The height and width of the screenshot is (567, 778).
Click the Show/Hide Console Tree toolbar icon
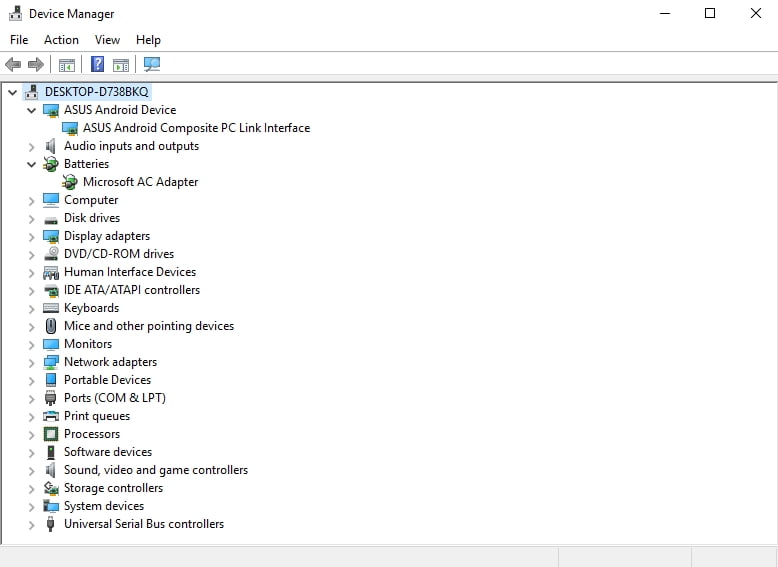tap(67, 65)
